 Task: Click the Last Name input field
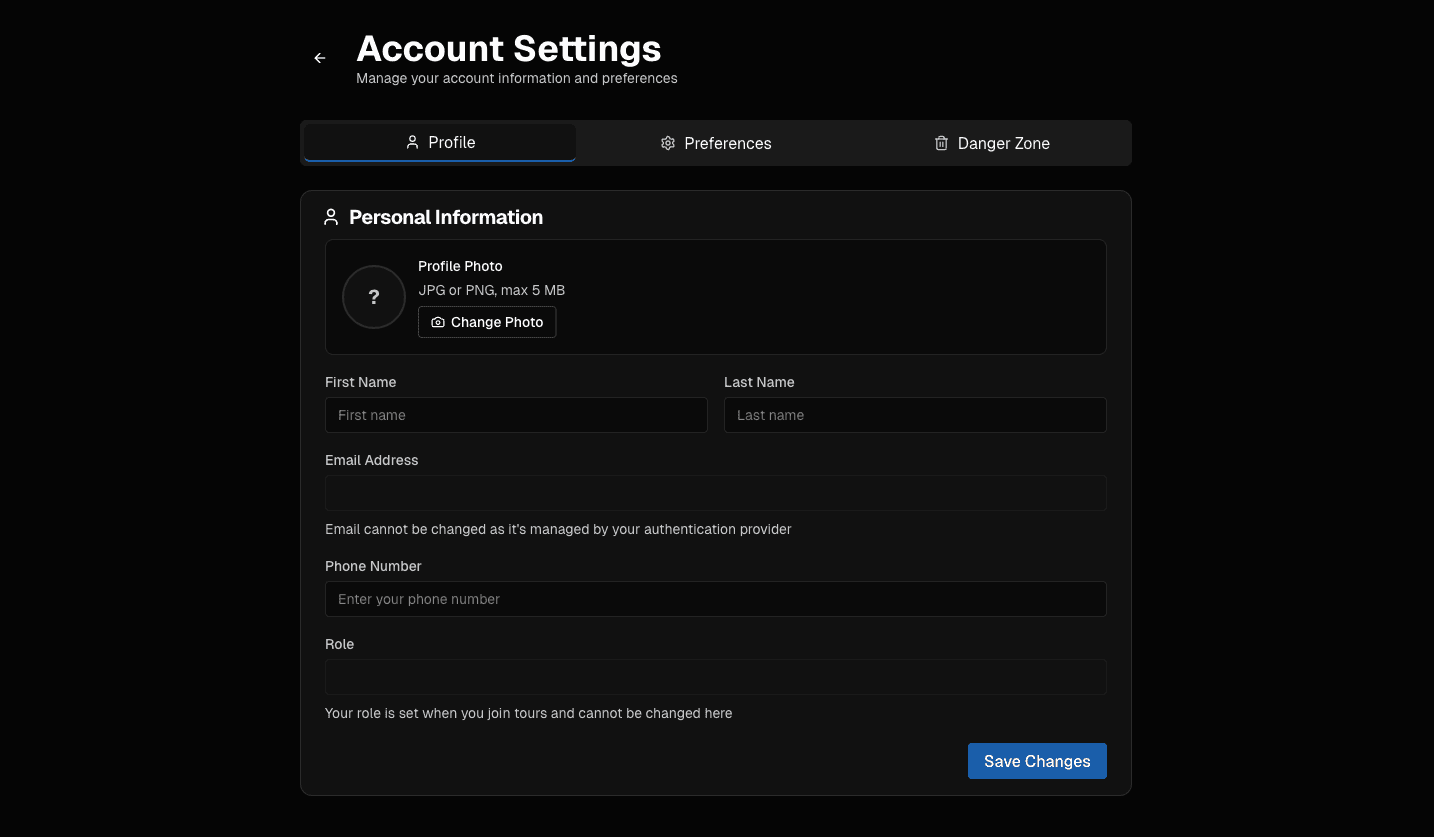point(915,415)
